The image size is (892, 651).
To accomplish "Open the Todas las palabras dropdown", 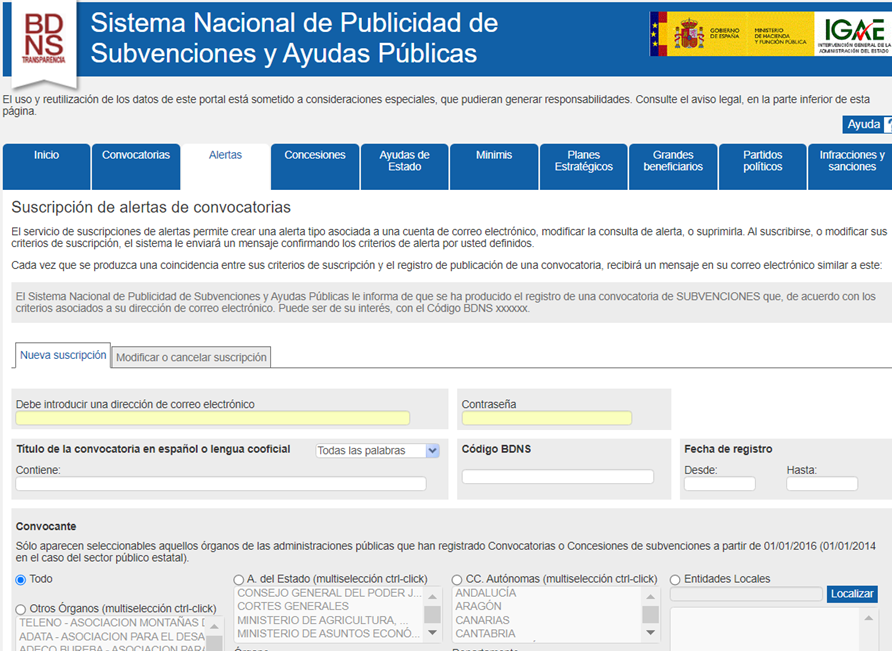I will point(377,451).
